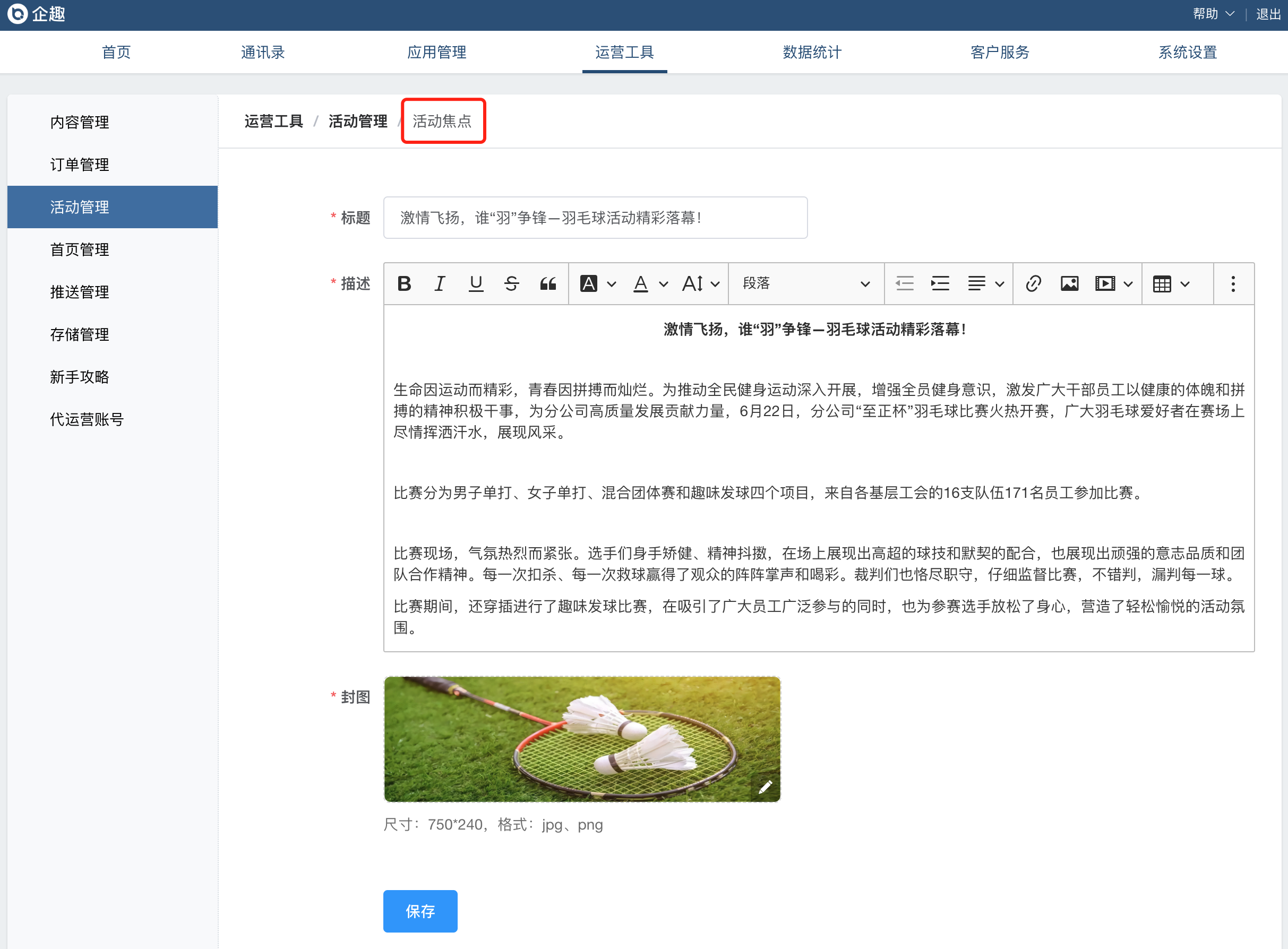Decrease paragraph indent
Image resolution: width=1288 pixels, height=949 pixels.
click(x=904, y=283)
